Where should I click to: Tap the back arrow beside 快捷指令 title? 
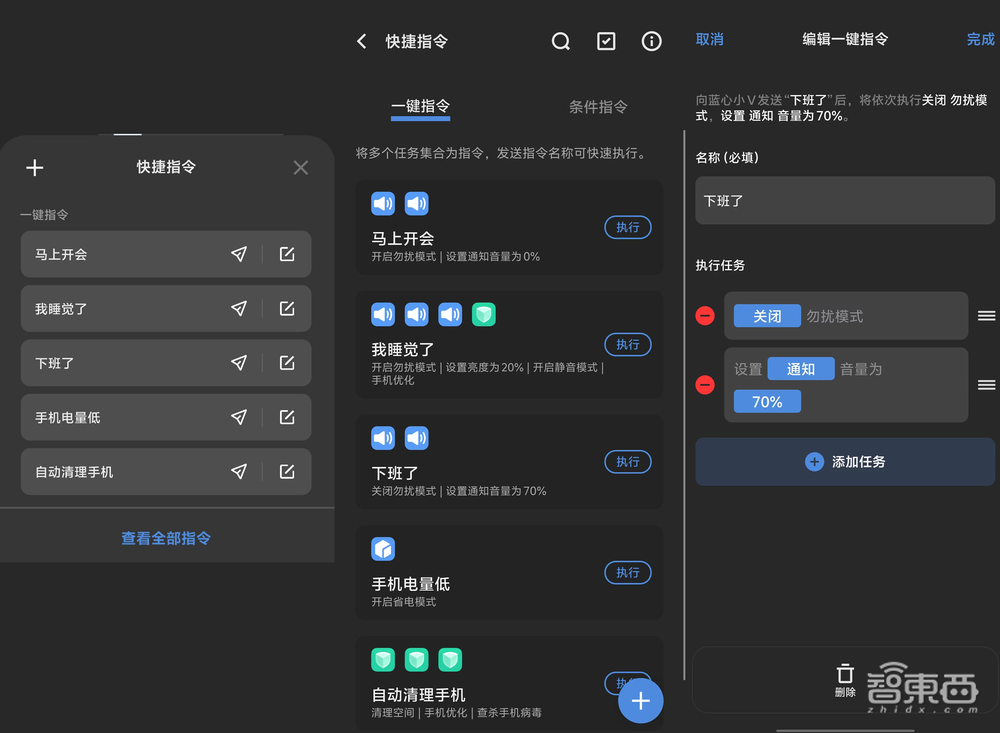362,41
